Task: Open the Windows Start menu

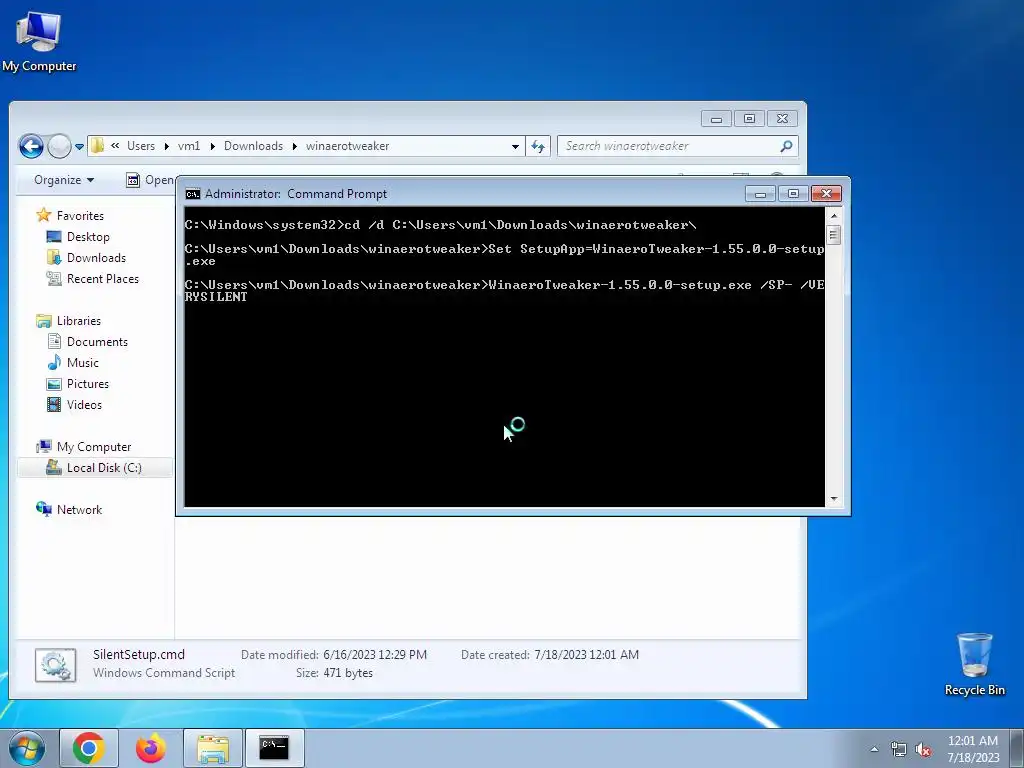Action: point(27,748)
